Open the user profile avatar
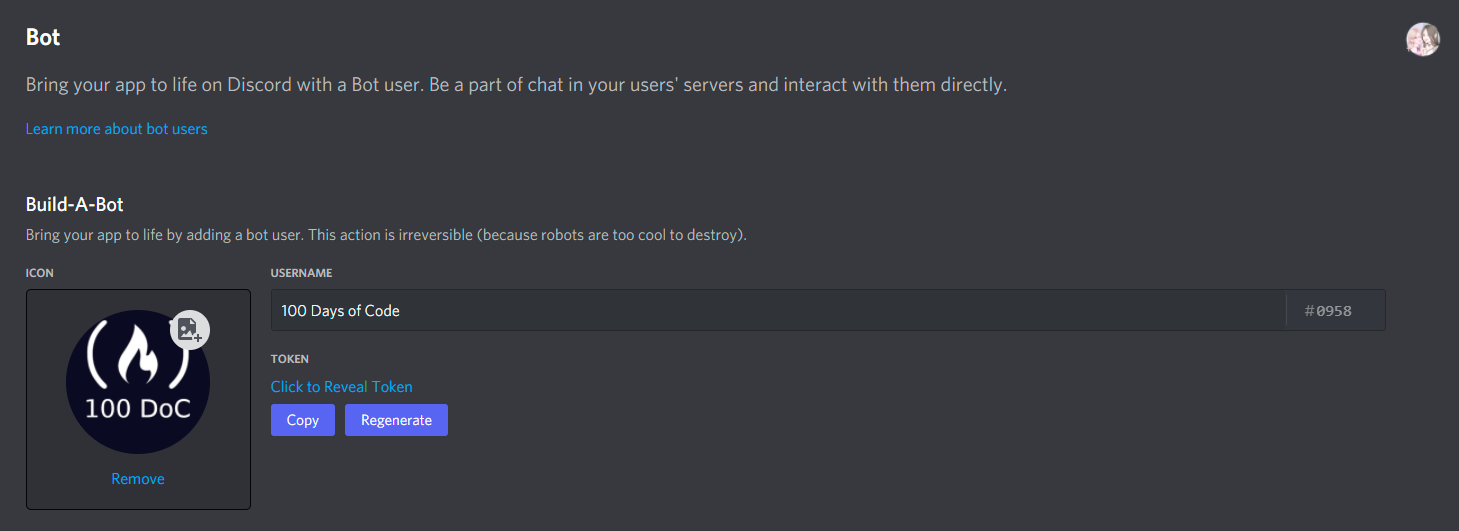This screenshot has width=1459, height=531. coord(1422,39)
